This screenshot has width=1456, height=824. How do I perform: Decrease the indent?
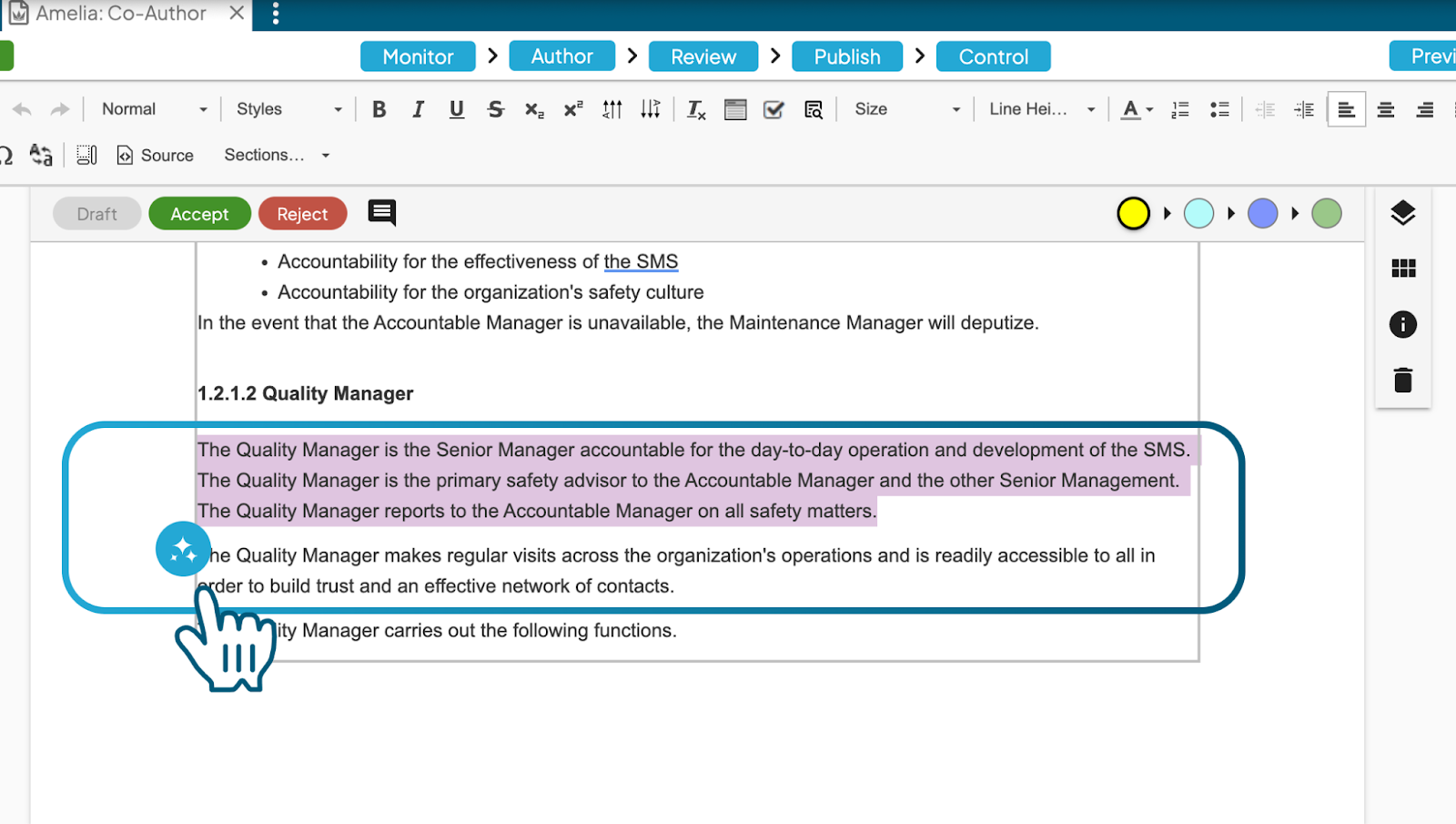1265,109
